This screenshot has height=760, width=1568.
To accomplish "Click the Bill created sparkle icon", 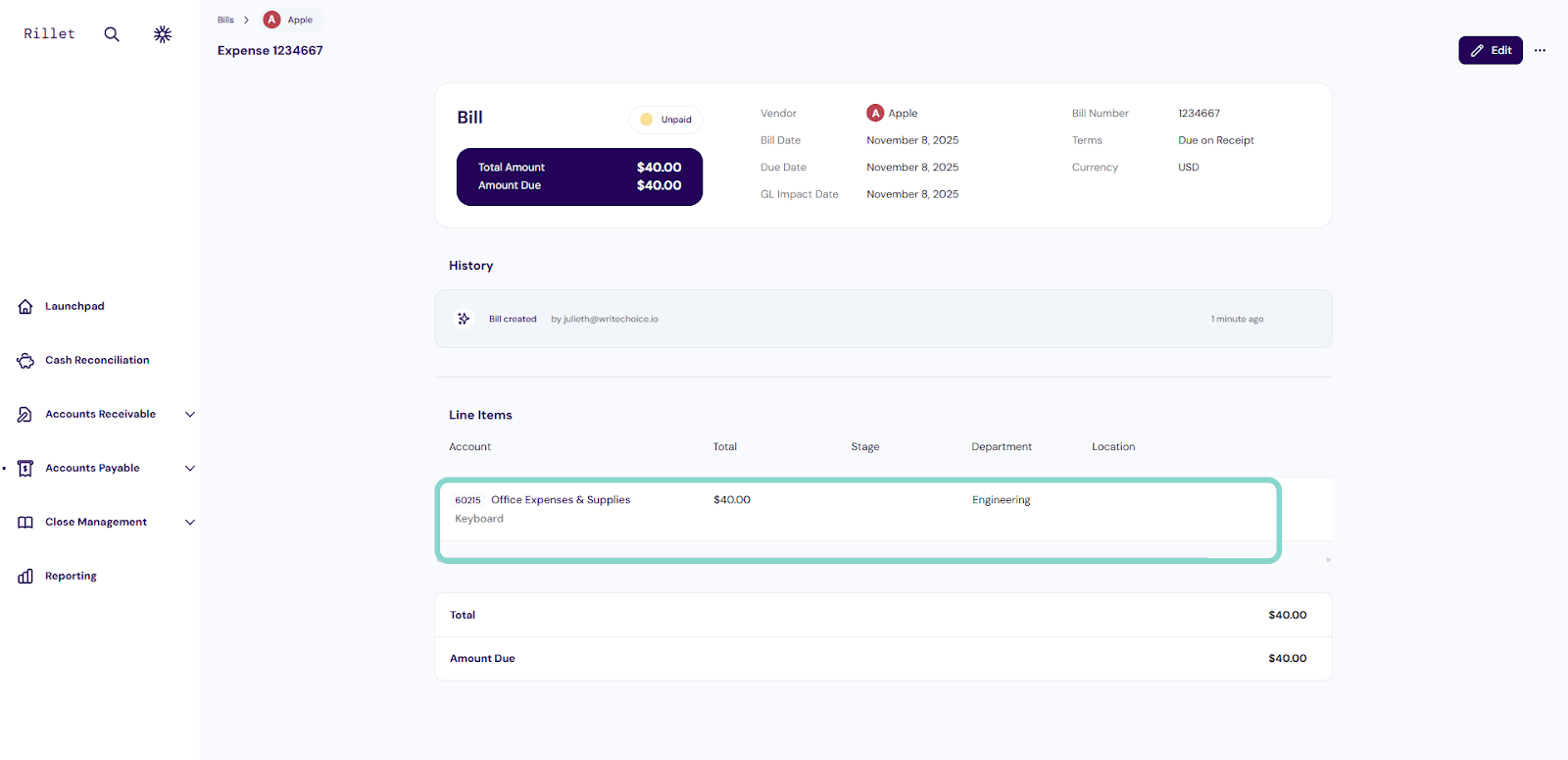I will click(464, 319).
